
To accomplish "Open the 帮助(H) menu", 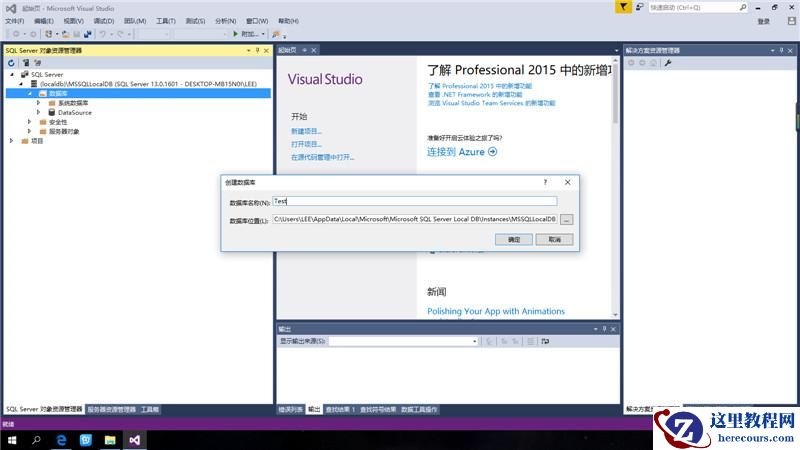I will [x=288, y=21].
